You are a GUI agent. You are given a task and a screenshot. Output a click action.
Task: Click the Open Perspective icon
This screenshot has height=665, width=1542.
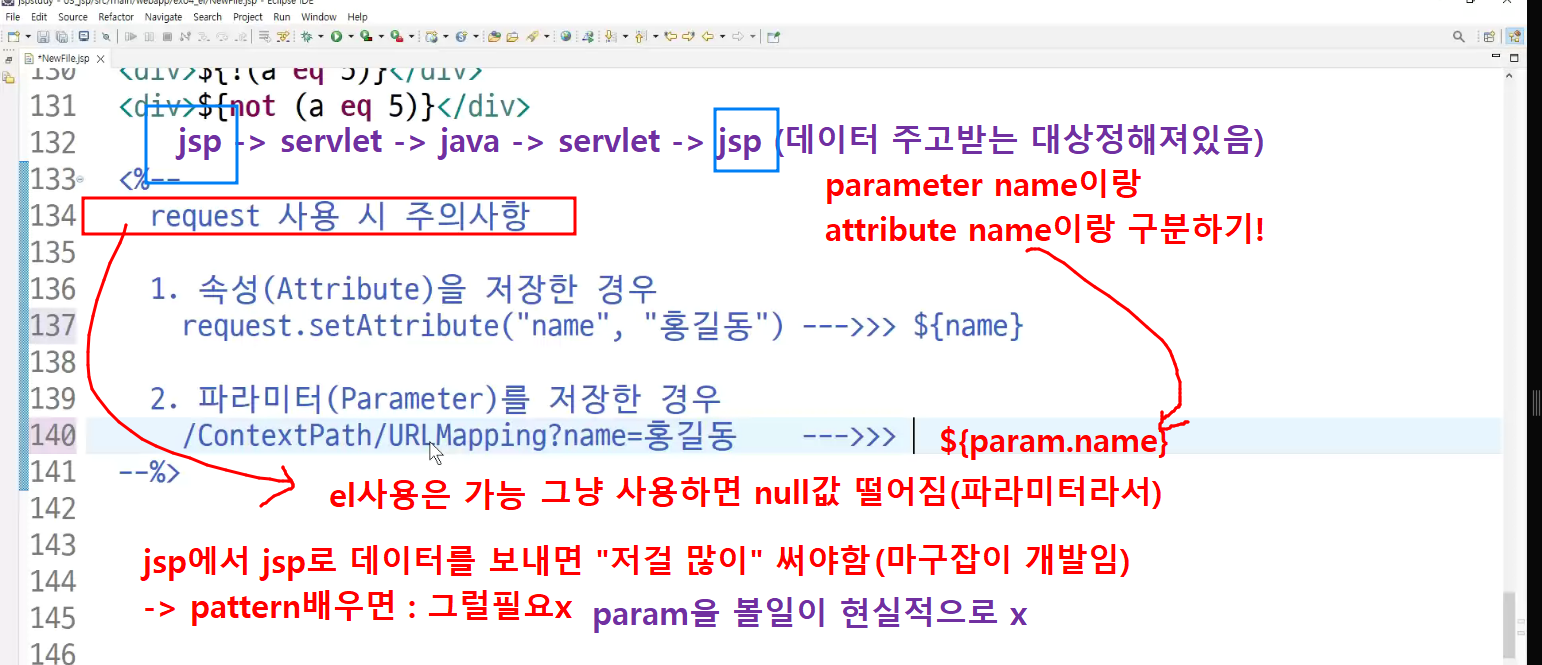point(1490,37)
